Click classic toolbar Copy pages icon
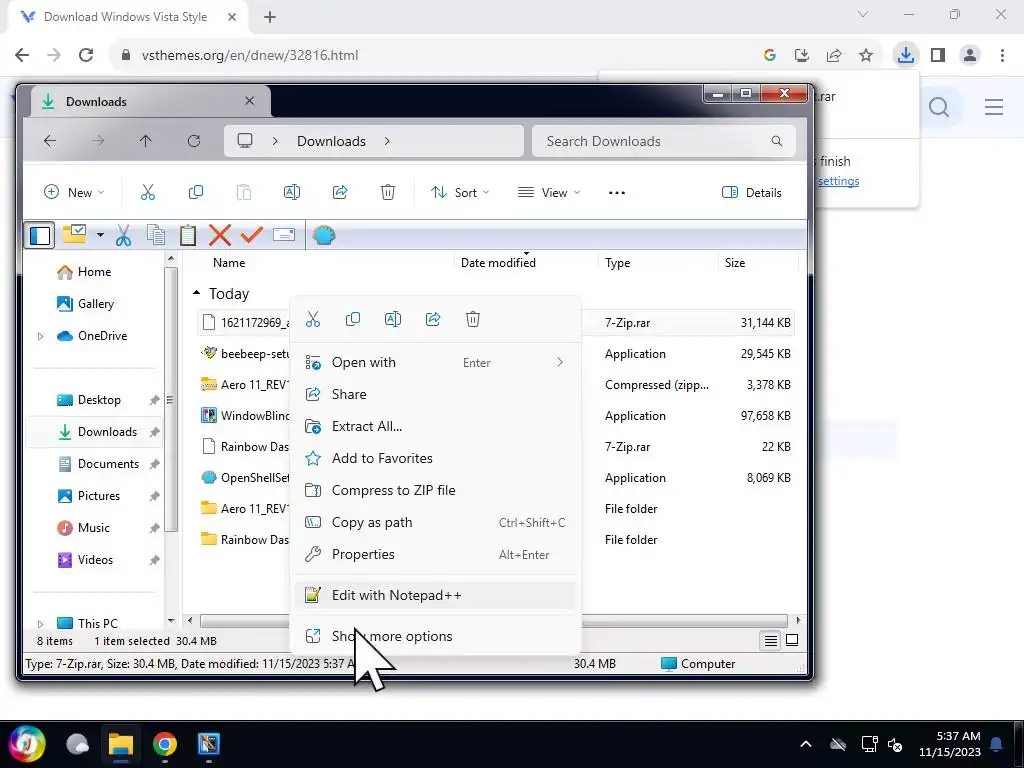The image size is (1024, 768). [155, 235]
